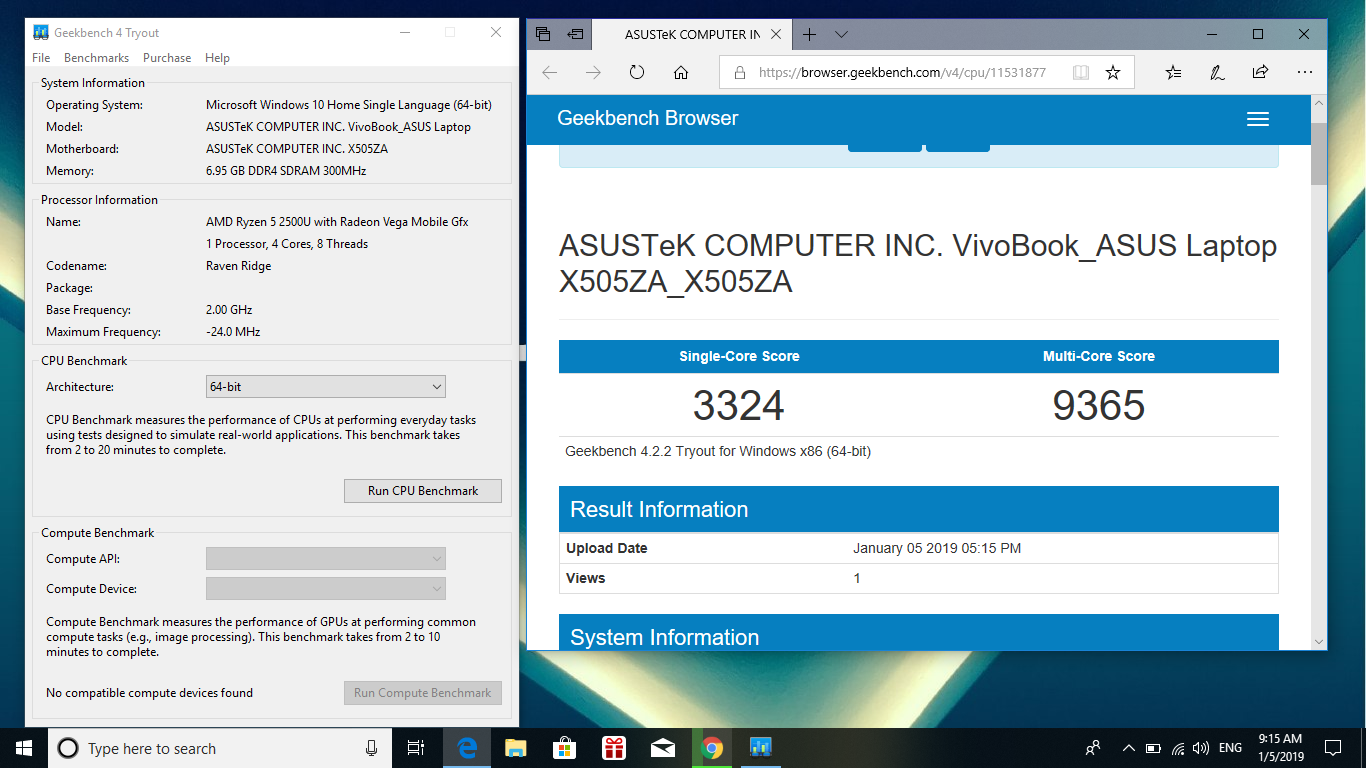
Task: Click the Raven Ridge codename text
Action: point(238,266)
